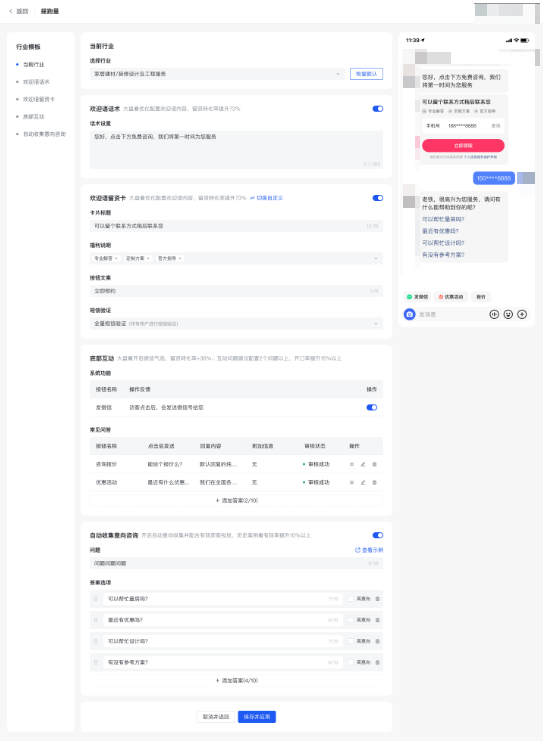This screenshot has width=543, height=741.
Task: Check 高意向 box for 有没有参考方案?
Action: (x=351, y=663)
